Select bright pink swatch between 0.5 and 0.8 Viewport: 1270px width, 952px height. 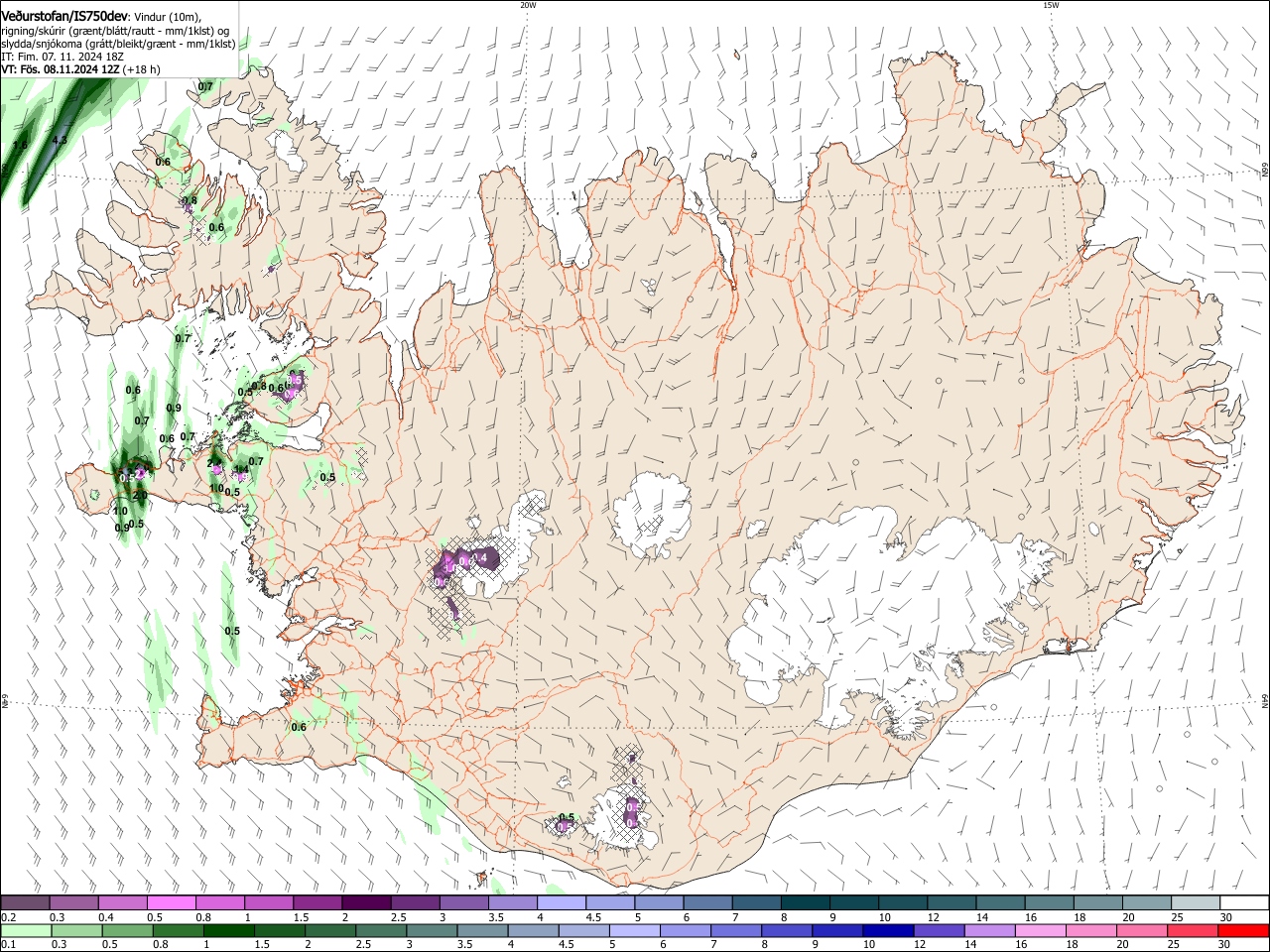tap(171, 902)
